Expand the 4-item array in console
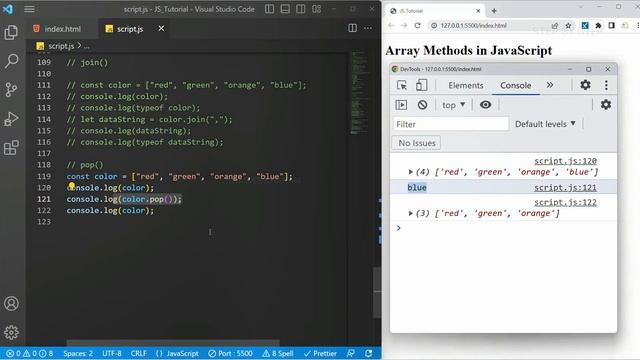The height and width of the screenshot is (360, 640). pos(411,172)
